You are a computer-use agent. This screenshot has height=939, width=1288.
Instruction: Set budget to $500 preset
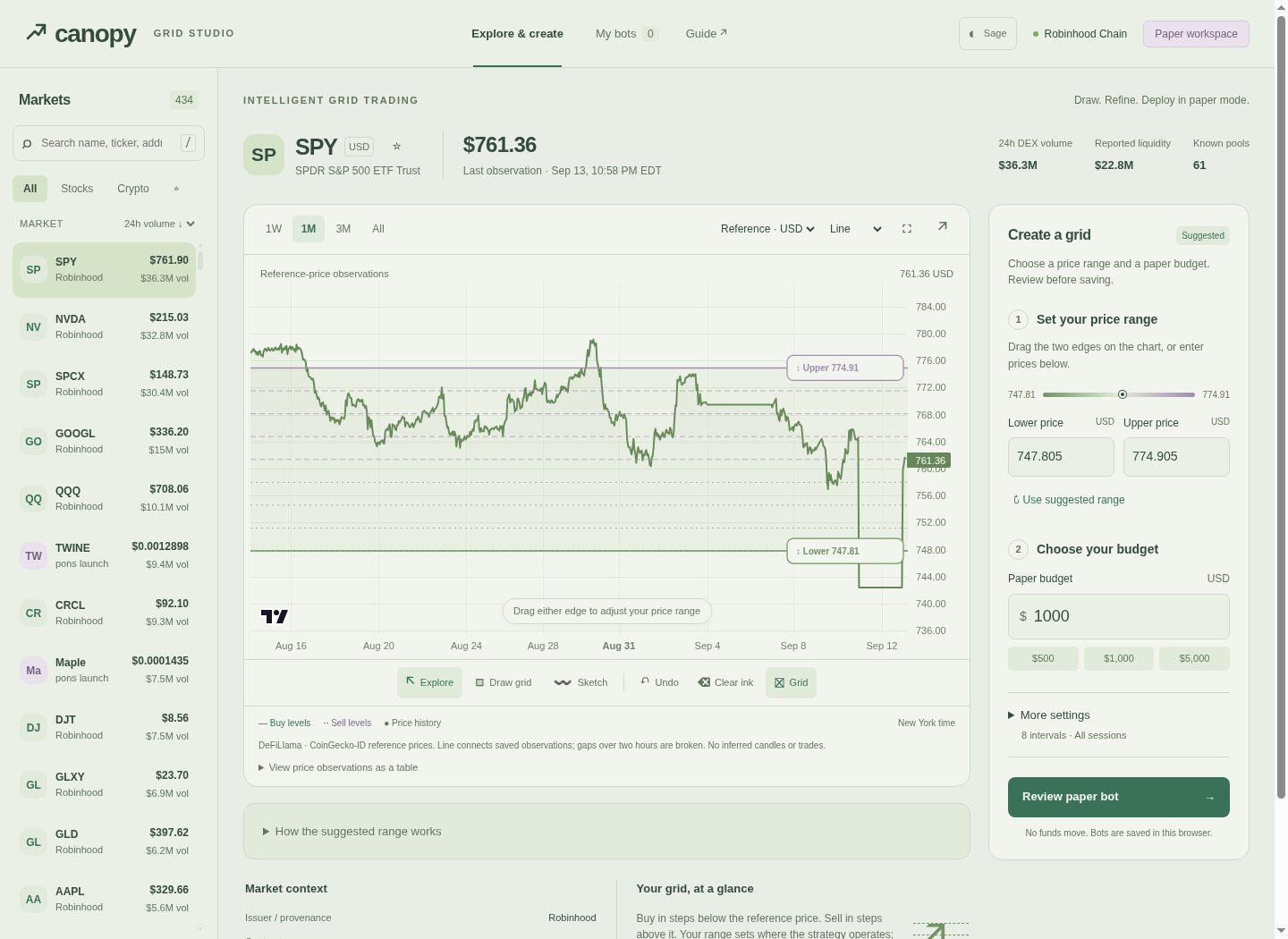tap(1043, 658)
